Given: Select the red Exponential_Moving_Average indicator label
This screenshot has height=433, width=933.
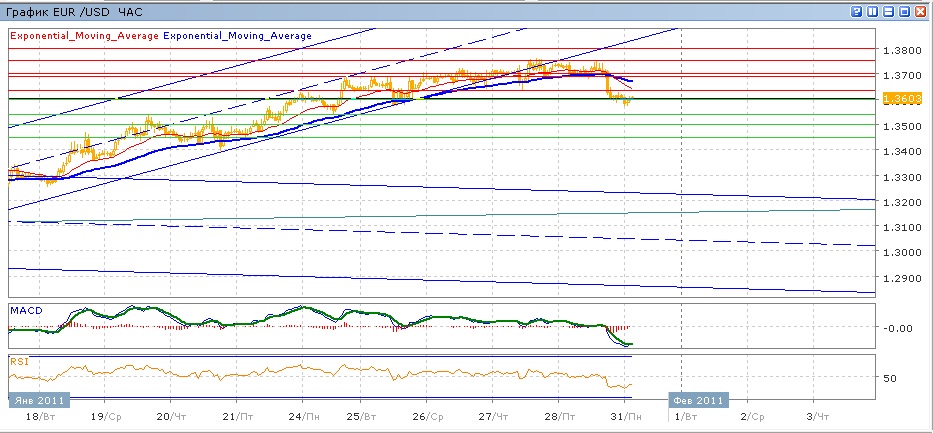Looking at the screenshot, I should tap(84, 36).
